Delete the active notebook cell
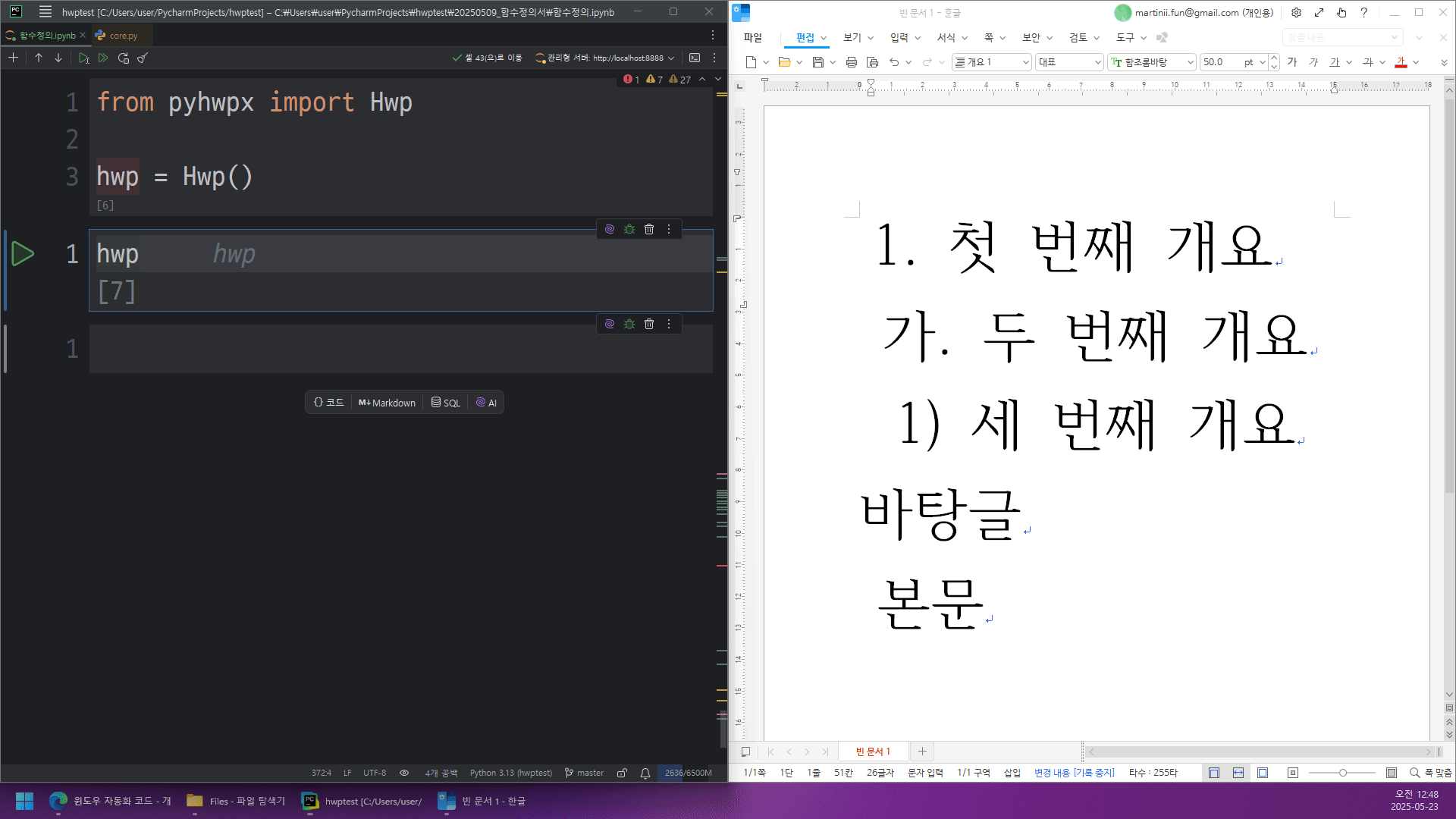Screen dimensions: 1456x819 click(x=649, y=229)
